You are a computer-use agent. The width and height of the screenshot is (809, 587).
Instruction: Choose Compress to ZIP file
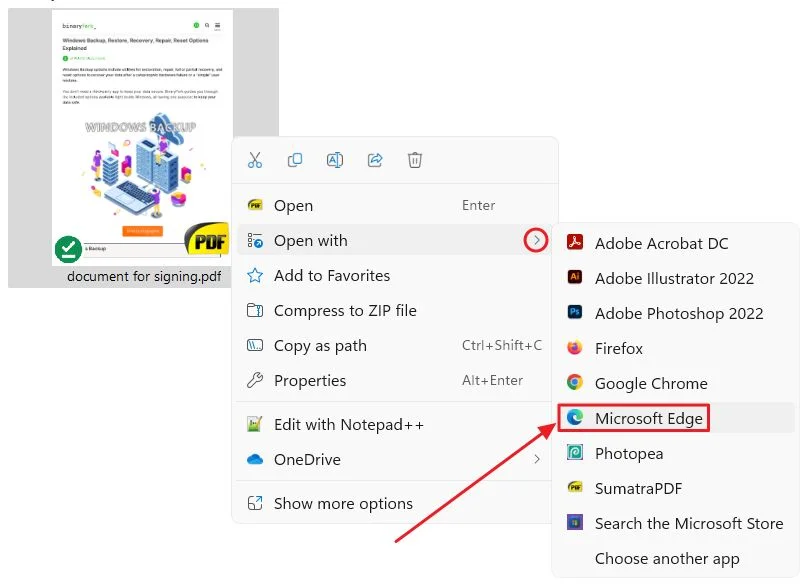coord(395,311)
